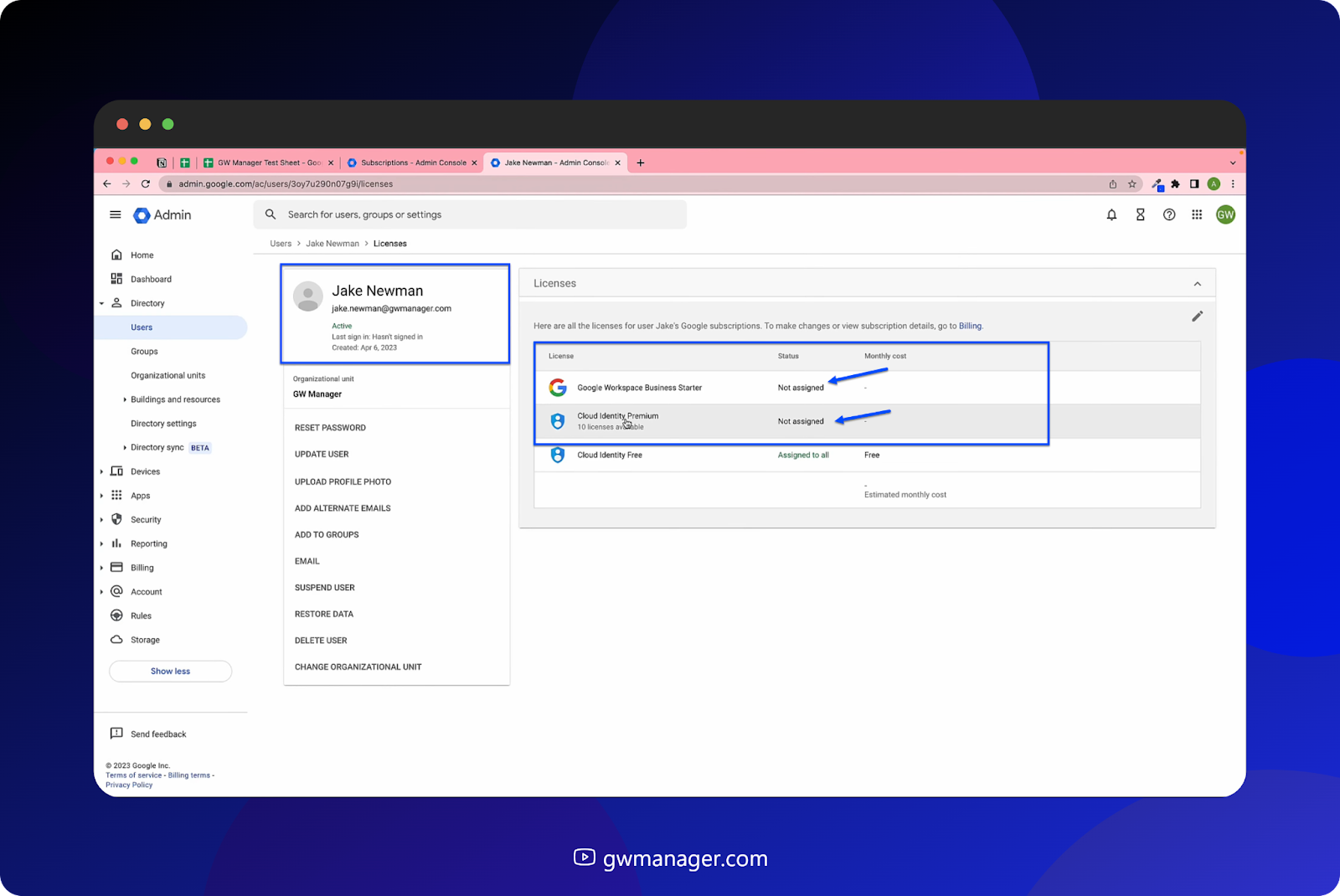
Task: Reload the page
Action: [x=146, y=184]
